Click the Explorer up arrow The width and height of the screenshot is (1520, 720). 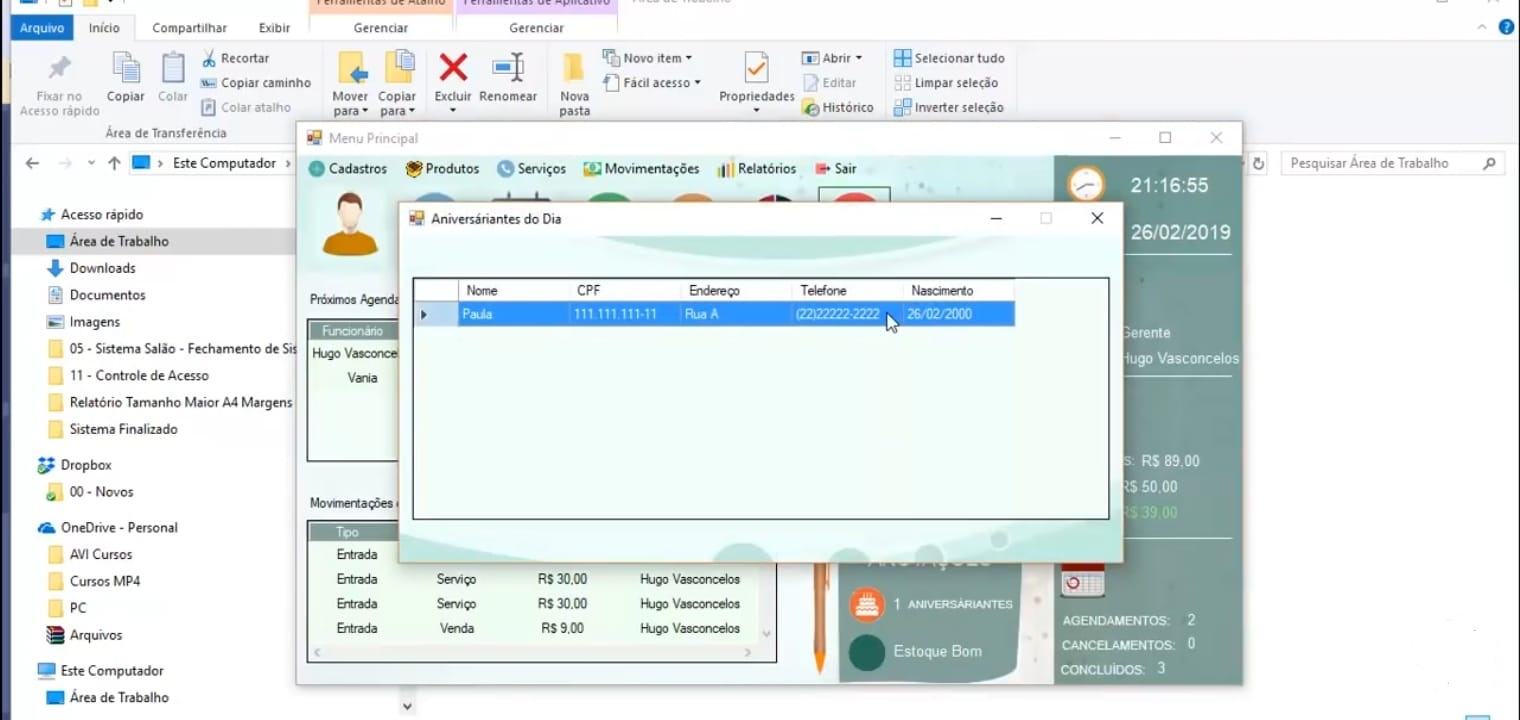tap(114, 163)
